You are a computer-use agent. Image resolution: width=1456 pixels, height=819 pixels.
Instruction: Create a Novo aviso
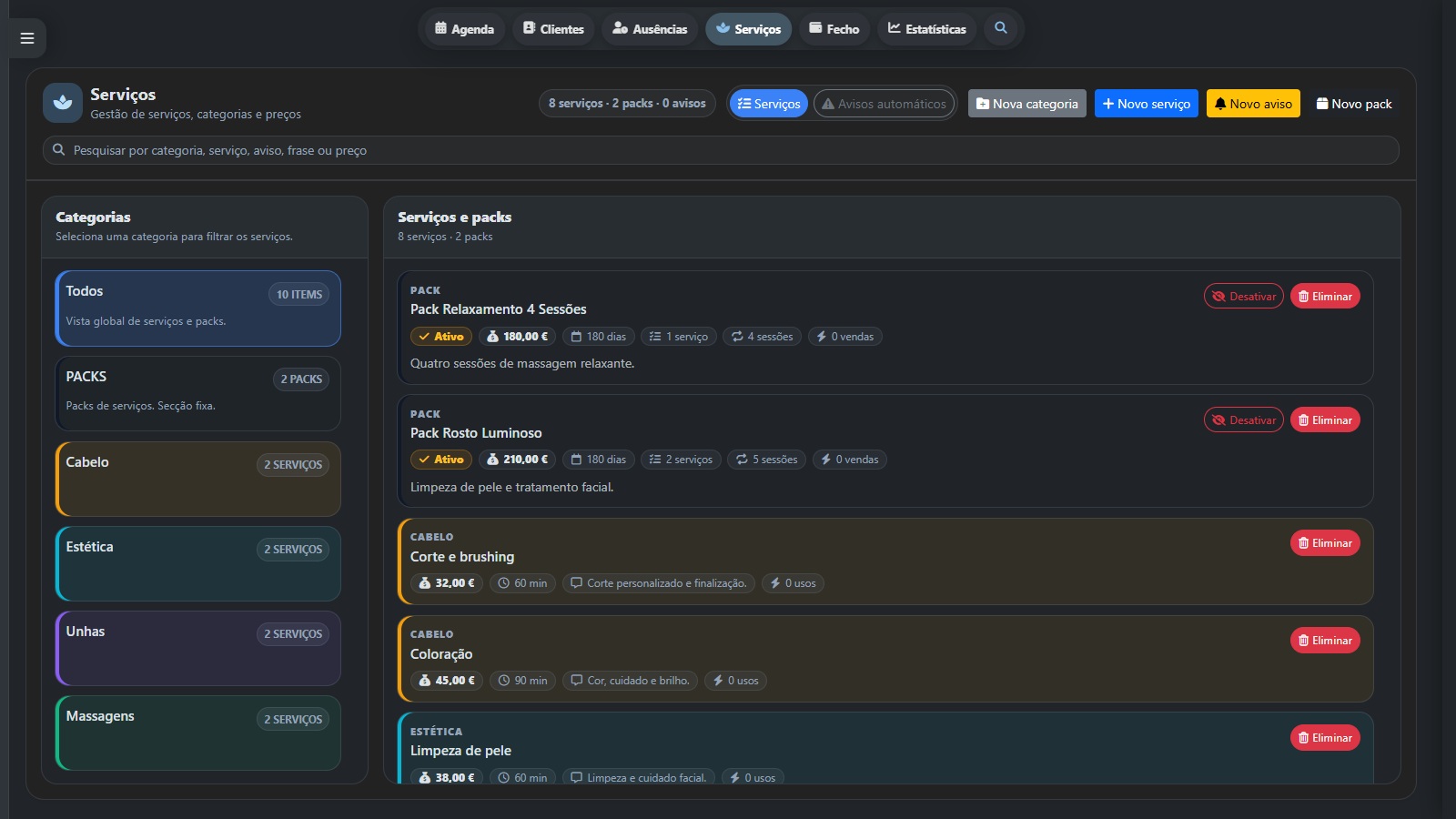click(1253, 104)
